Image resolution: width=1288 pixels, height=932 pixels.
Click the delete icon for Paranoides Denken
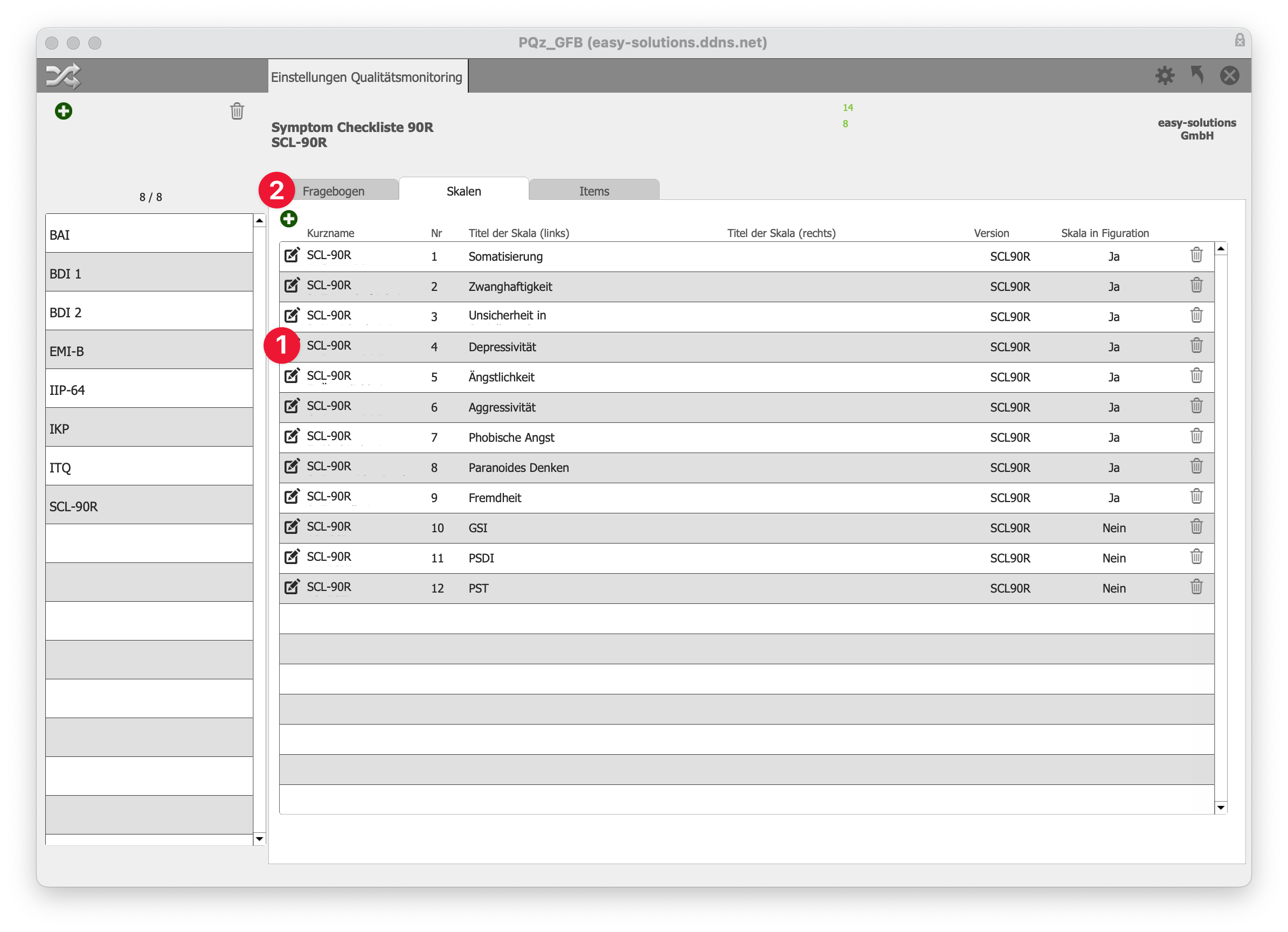(x=1197, y=466)
